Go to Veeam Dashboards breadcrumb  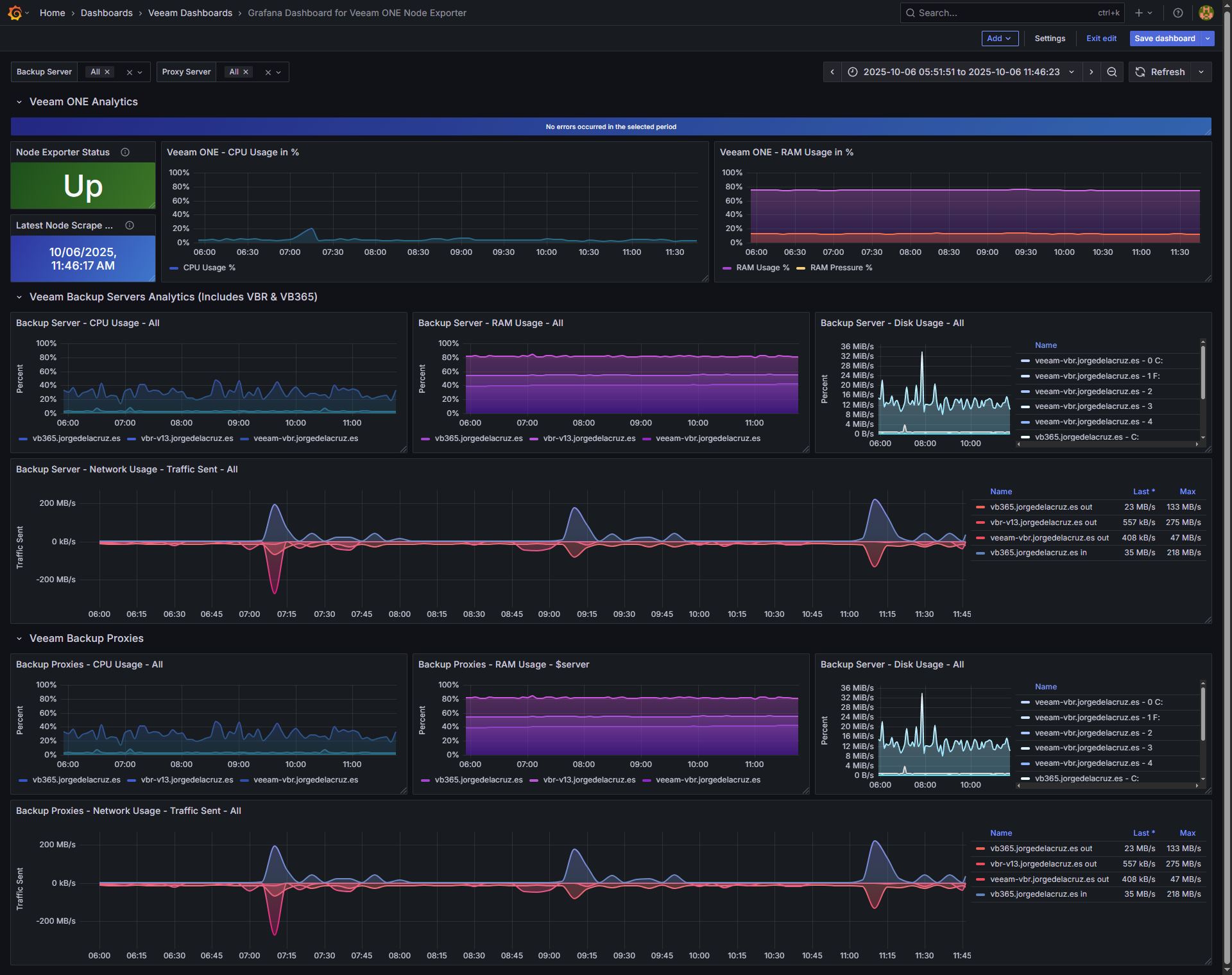(x=190, y=13)
